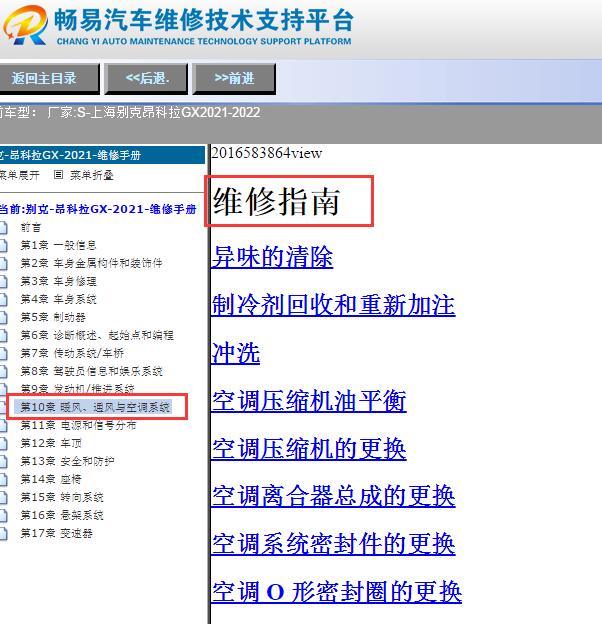Select 第10章 暖风、通风与空调系统
Screen dimensions: 602x624
[95, 407]
